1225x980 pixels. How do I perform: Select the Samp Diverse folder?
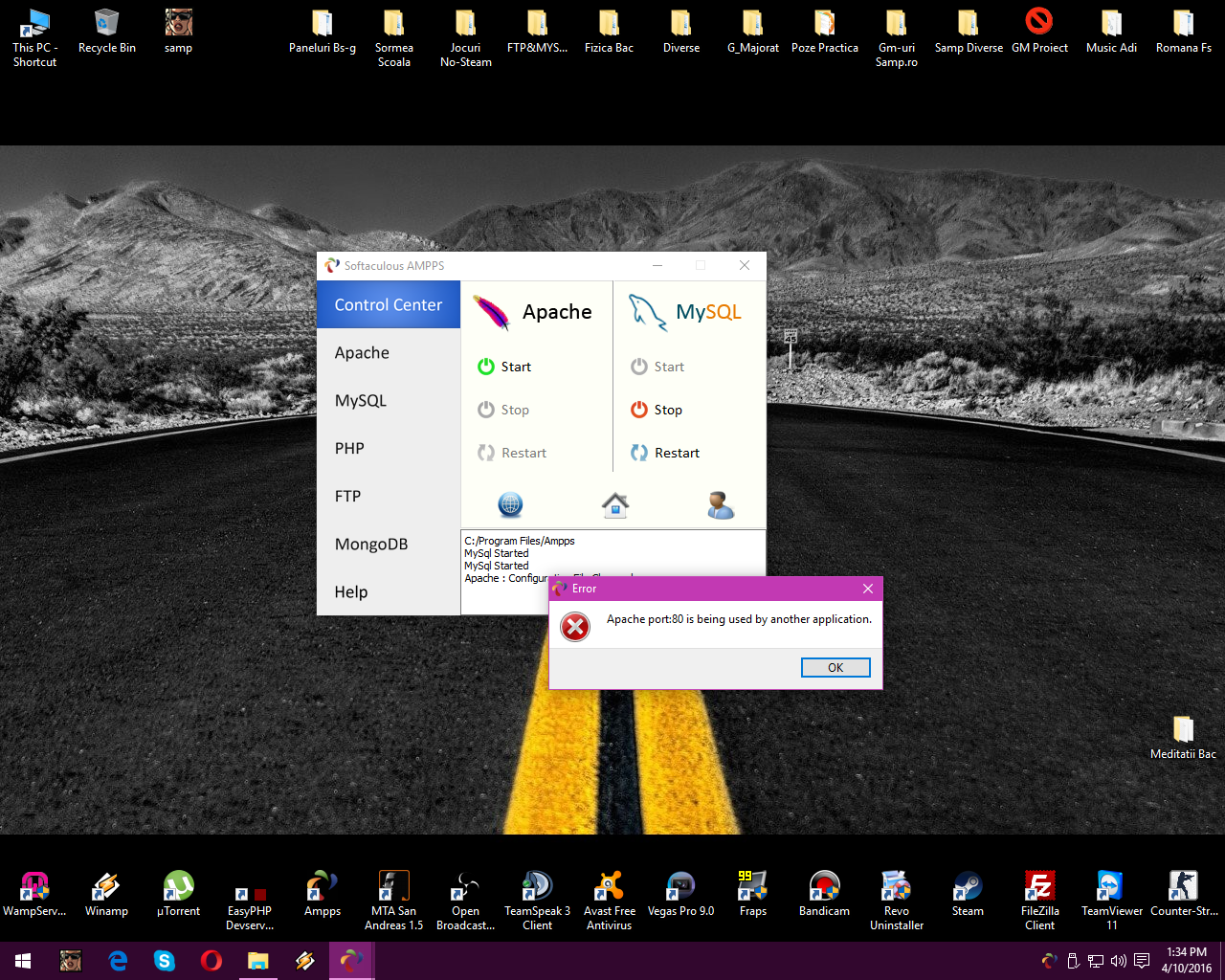click(x=969, y=32)
